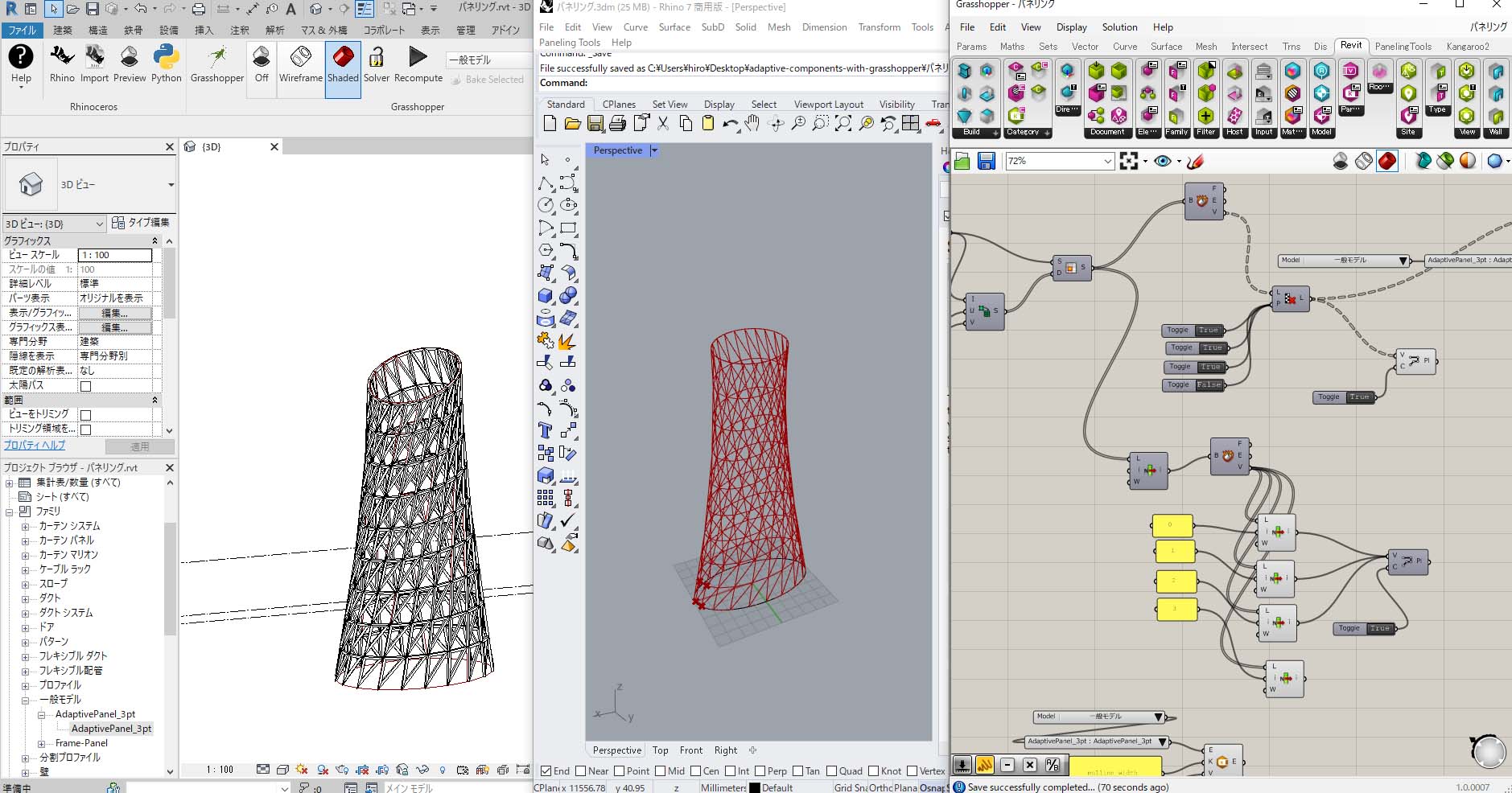Click the Bake Selected button
Screen dimensions: 1512x793
point(488,79)
